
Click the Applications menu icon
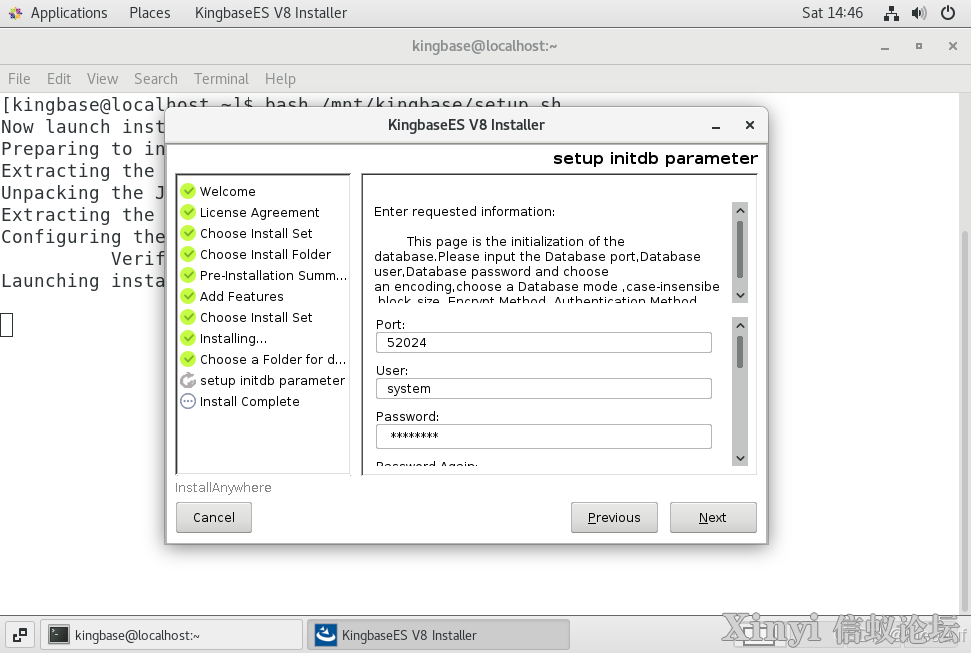coord(15,13)
